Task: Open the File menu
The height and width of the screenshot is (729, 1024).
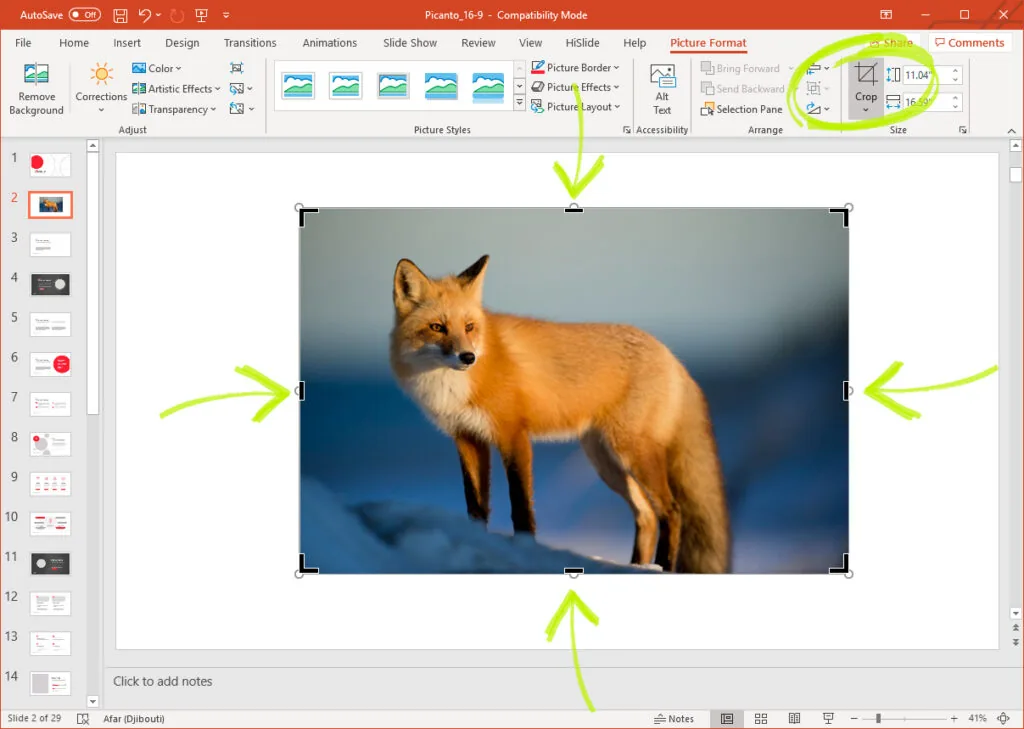Action: [23, 42]
